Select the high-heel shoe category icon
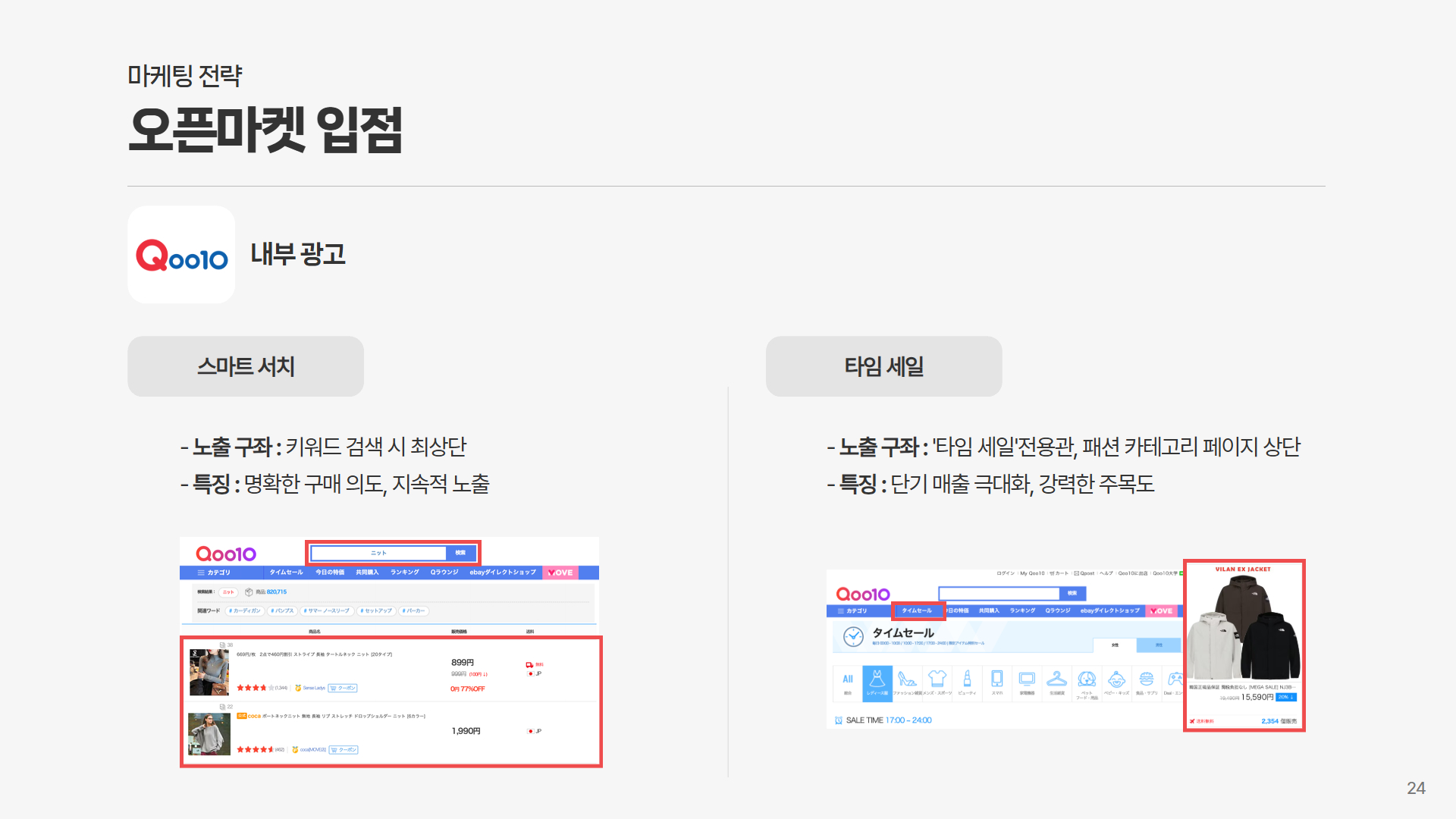Image resolution: width=1456 pixels, height=819 pixels. pos(907,680)
